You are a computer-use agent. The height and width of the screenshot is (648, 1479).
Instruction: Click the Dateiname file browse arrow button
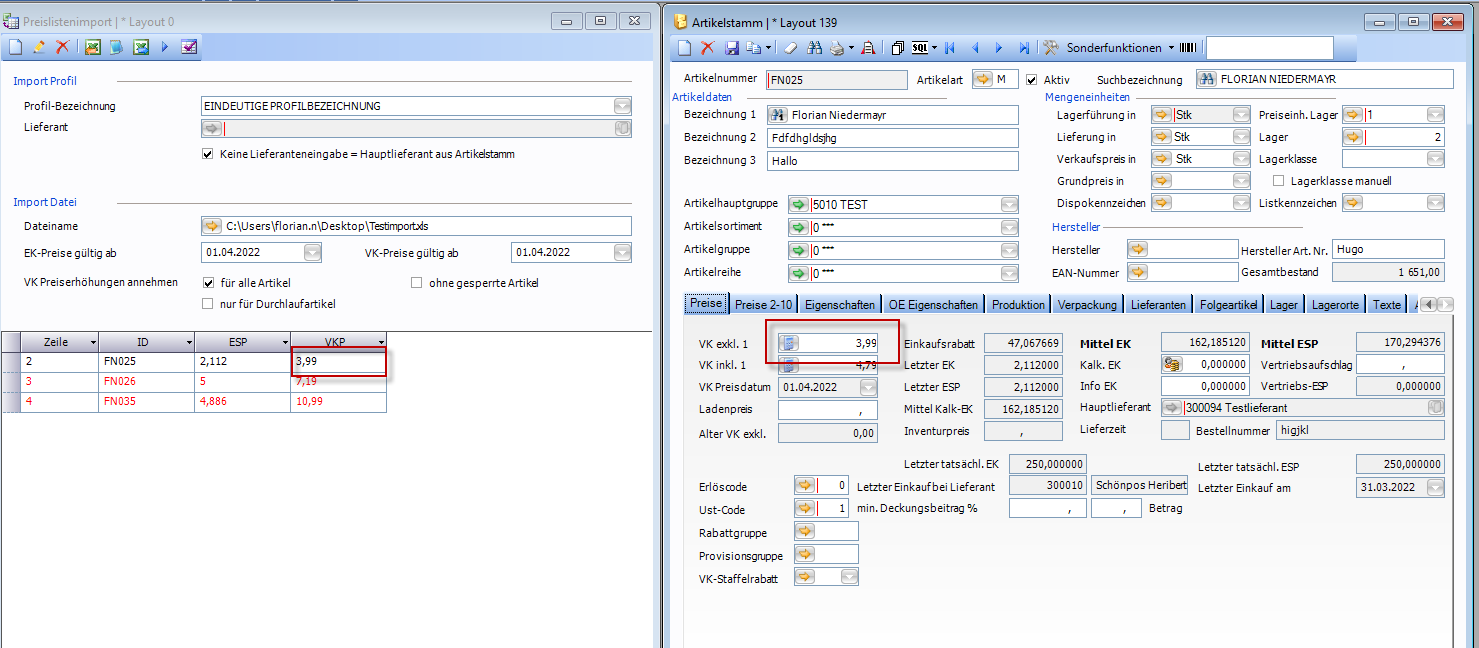(212, 226)
